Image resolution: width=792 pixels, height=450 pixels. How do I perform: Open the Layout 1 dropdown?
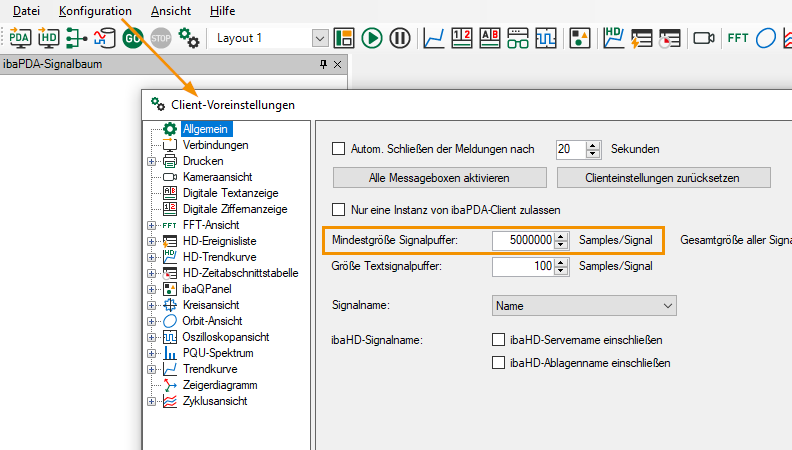pos(320,38)
